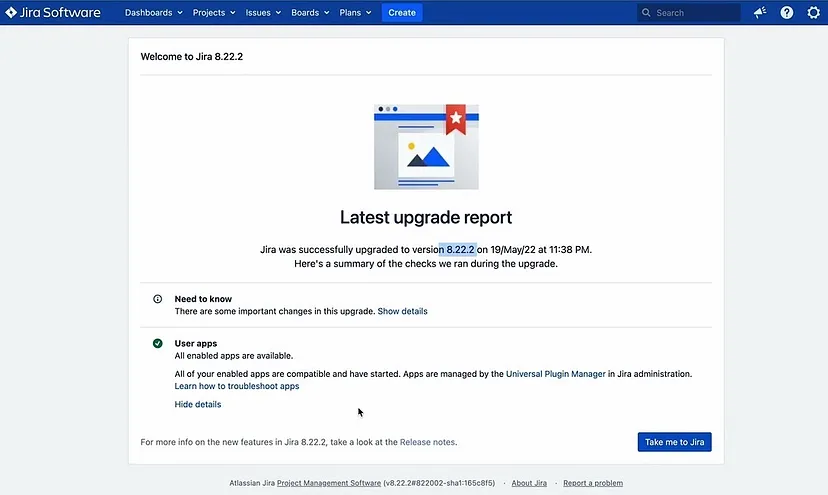Click the User apps heading
This screenshot has height=495, width=828.
point(196,343)
